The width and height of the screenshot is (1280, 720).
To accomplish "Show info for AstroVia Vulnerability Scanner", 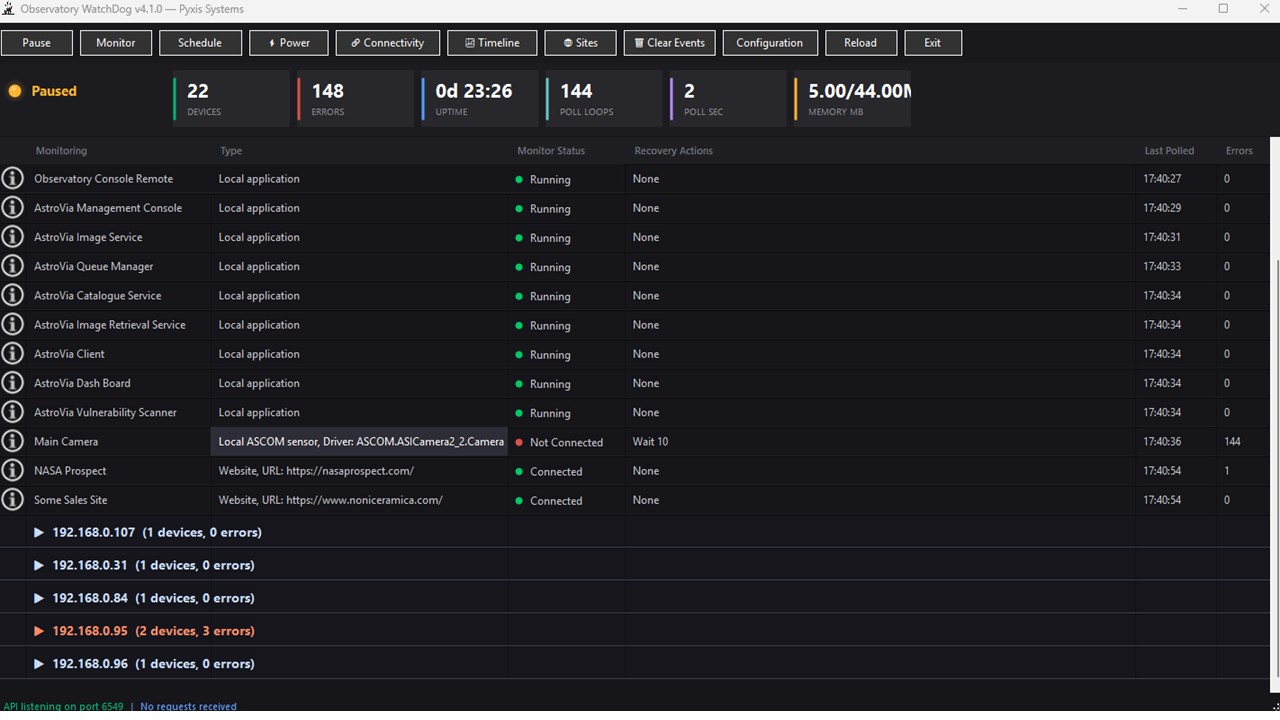I will [x=12, y=411].
